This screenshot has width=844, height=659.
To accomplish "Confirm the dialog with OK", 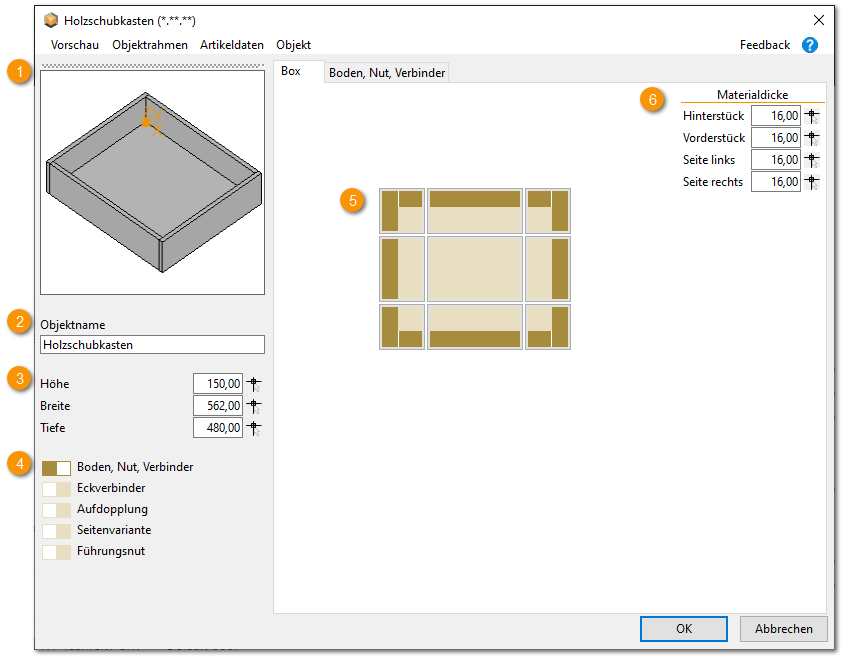I will (x=684, y=629).
